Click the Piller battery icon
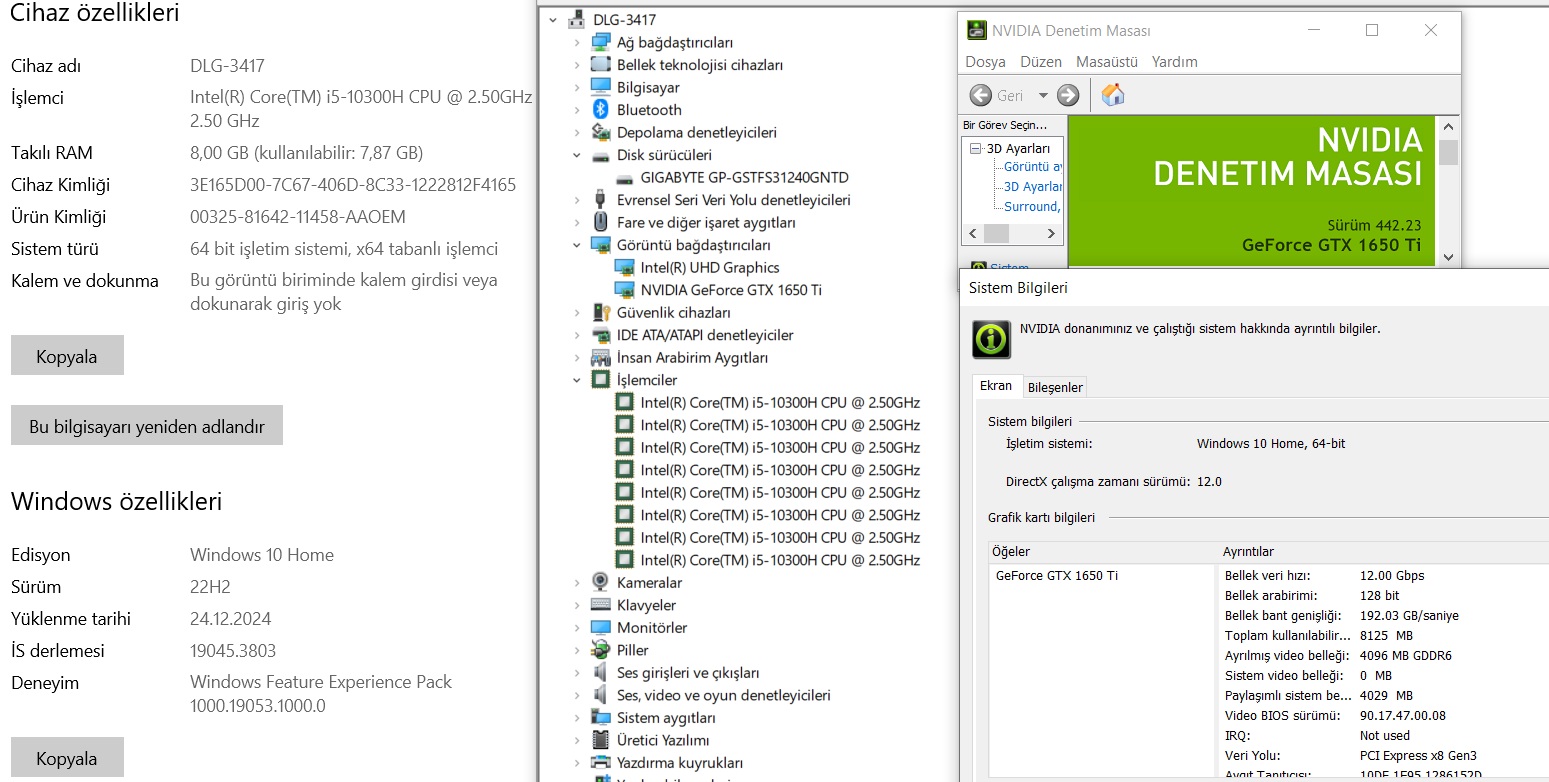Screen dimensions: 1549x782 point(600,650)
